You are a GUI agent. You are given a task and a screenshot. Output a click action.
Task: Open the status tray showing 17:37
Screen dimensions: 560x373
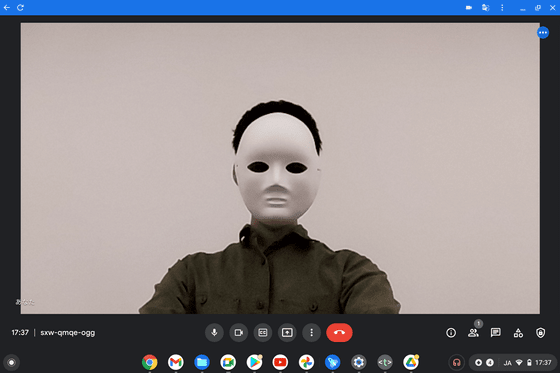(513, 363)
